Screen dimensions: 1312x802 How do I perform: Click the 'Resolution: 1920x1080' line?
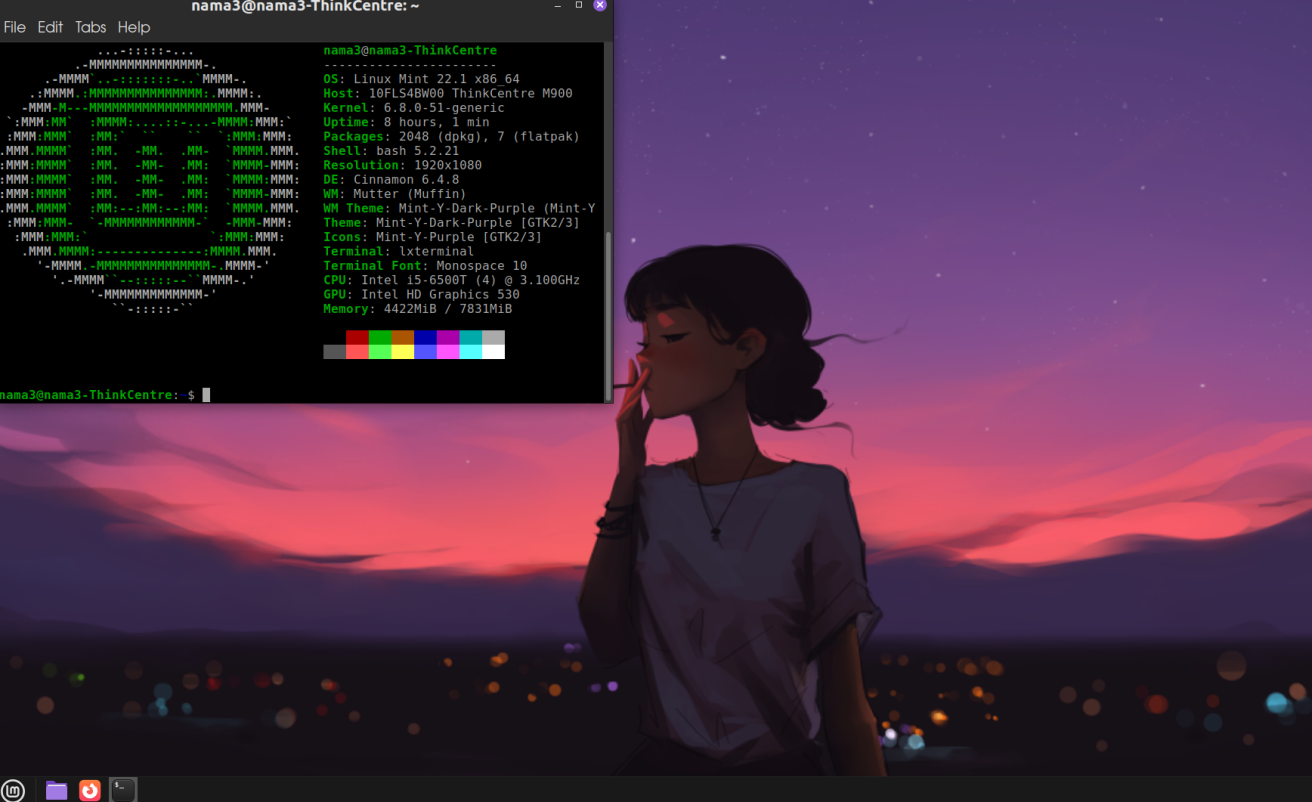[402, 165]
